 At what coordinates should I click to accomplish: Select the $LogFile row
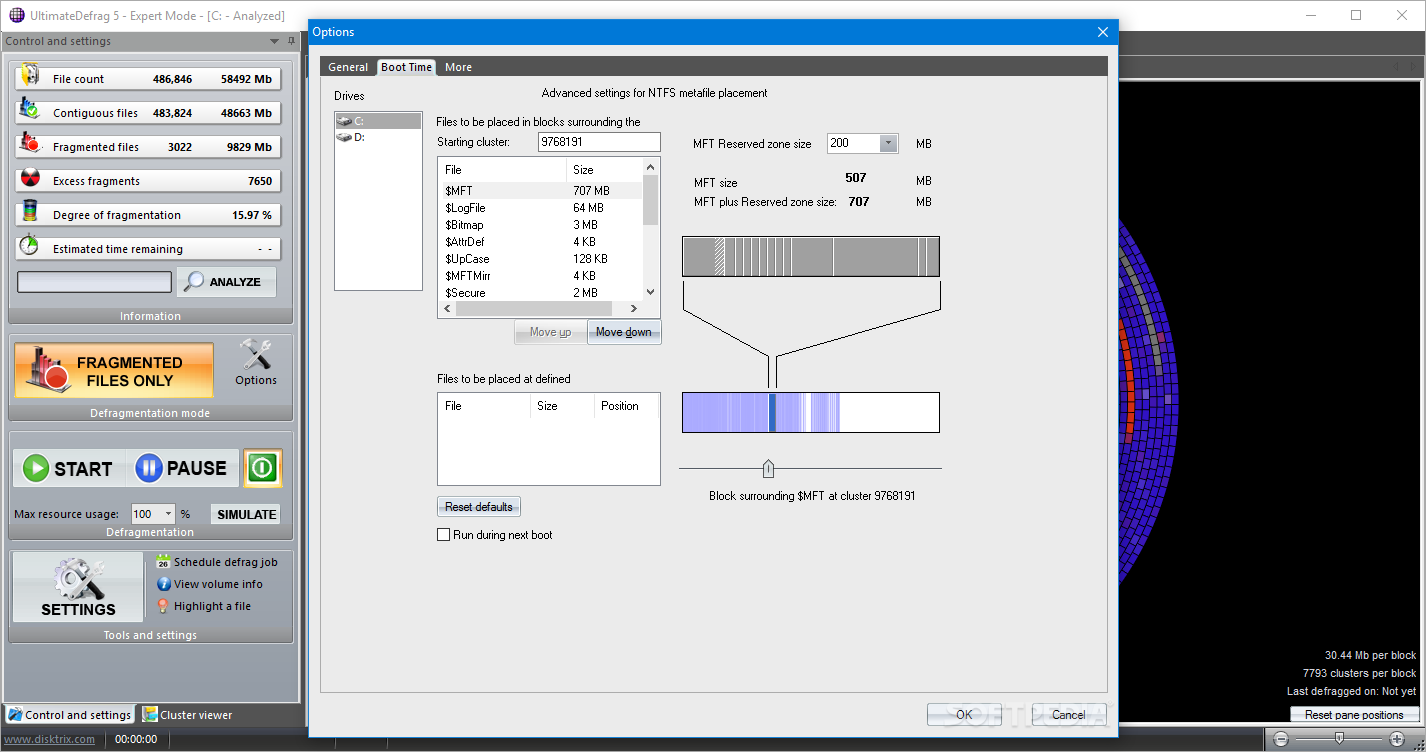click(x=540, y=208)
